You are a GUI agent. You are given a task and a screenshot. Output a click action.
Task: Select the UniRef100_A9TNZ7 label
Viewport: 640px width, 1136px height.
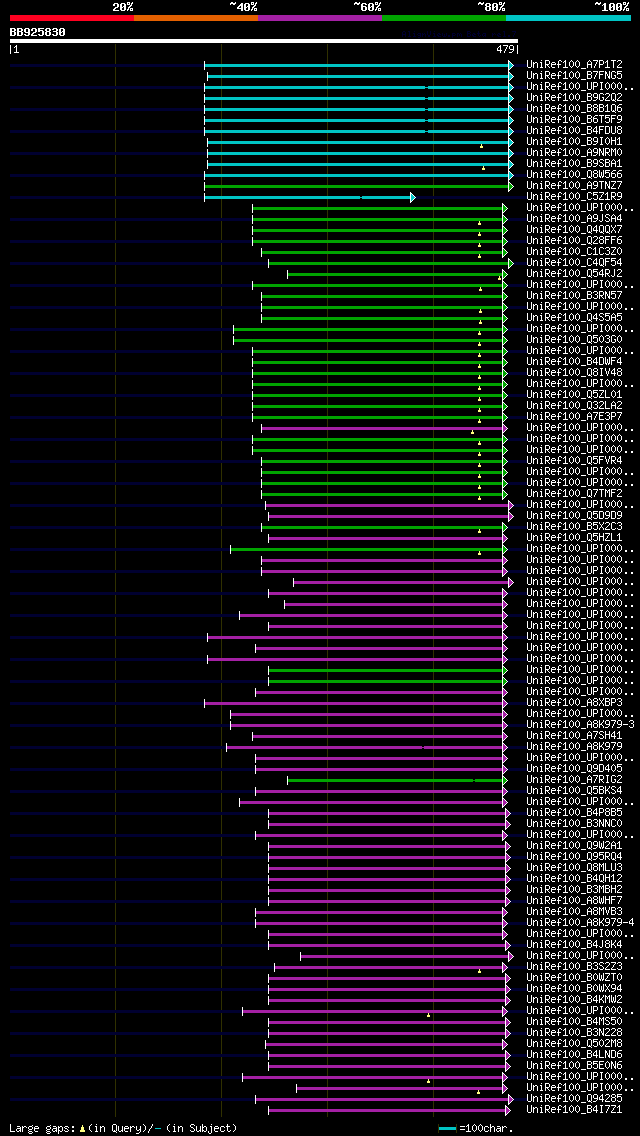(x=574, y=185)
